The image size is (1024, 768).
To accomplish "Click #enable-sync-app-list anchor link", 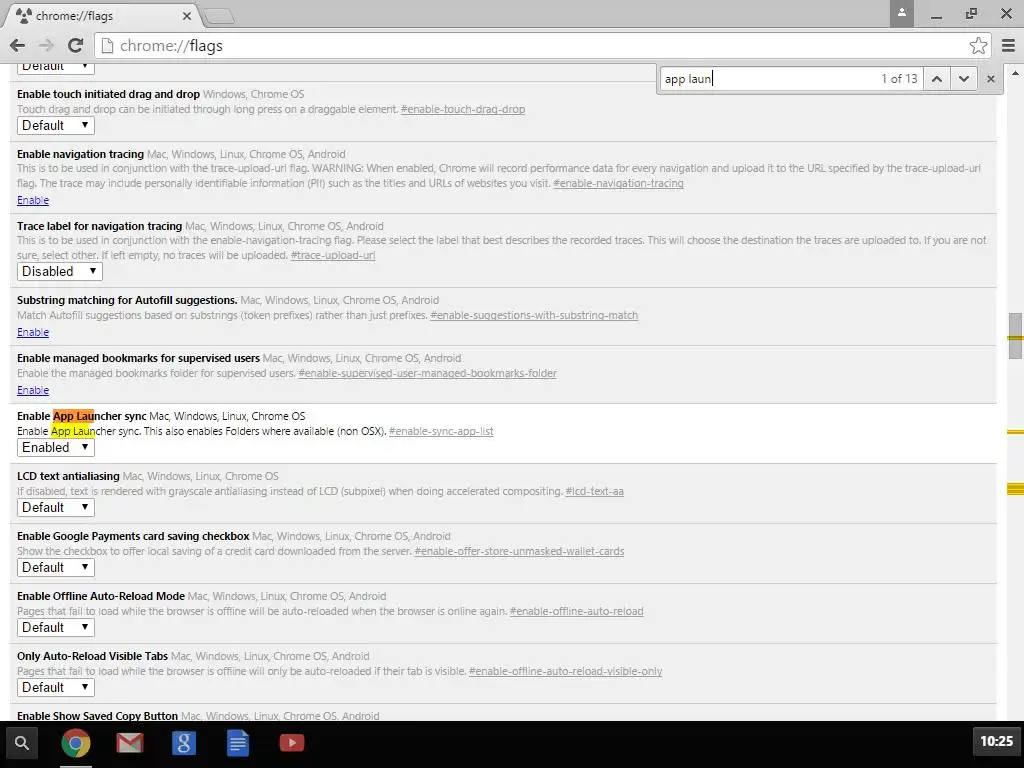I will [x=441, y=432].
